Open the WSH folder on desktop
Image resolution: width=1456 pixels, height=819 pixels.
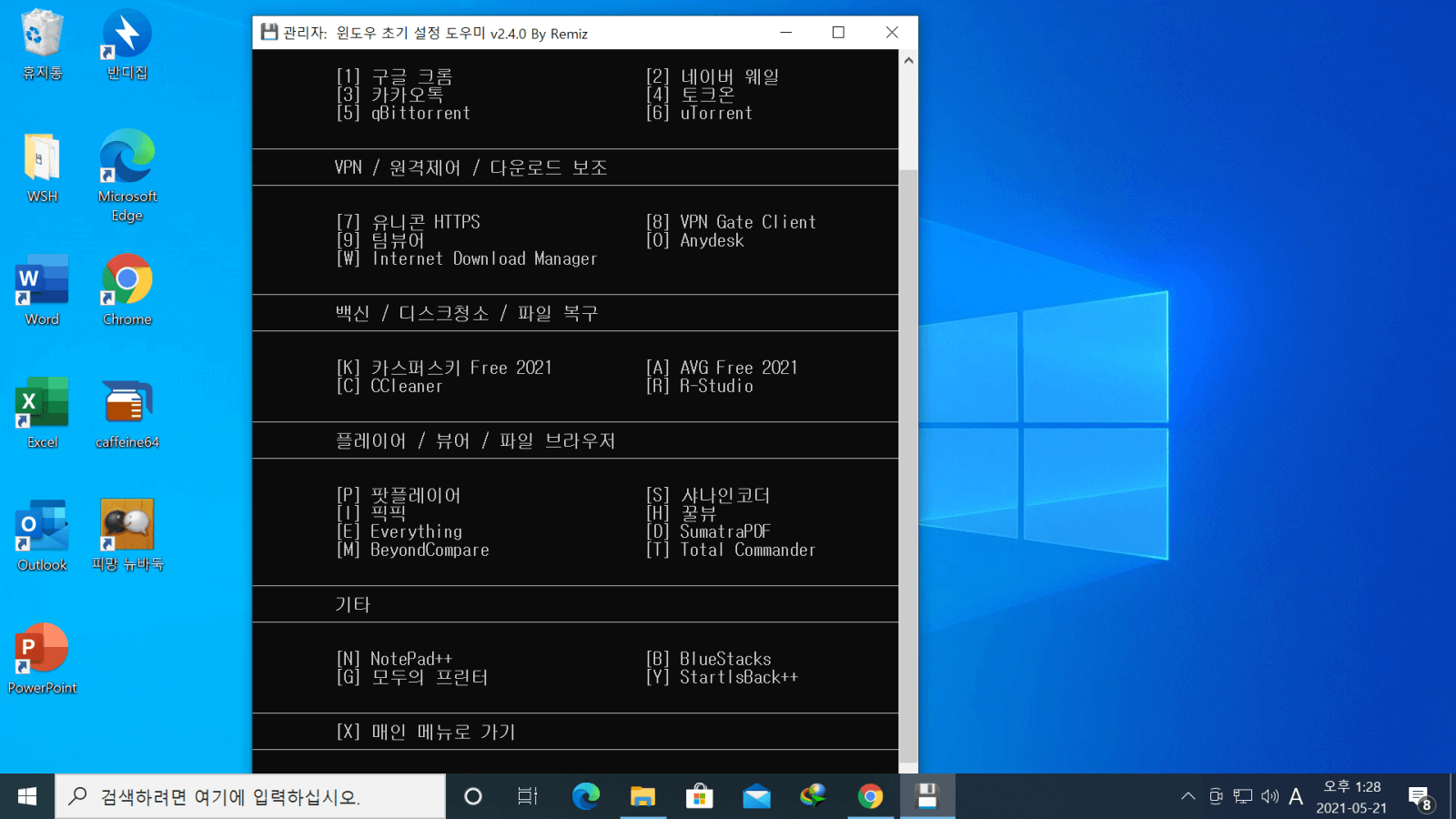click(x=42, y=167)
